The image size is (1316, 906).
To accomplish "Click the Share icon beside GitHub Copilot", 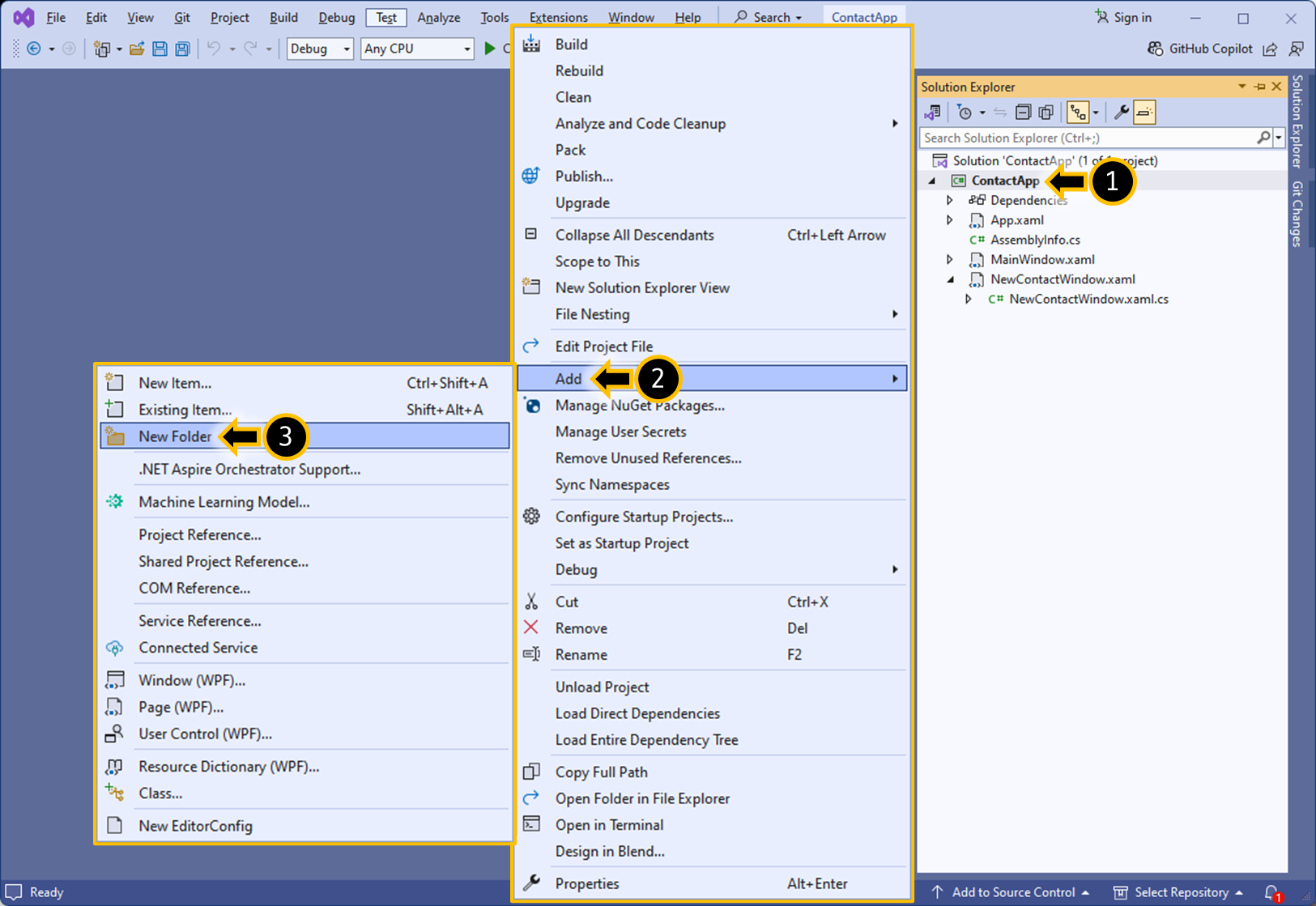I will click(x=1270, y=49).
